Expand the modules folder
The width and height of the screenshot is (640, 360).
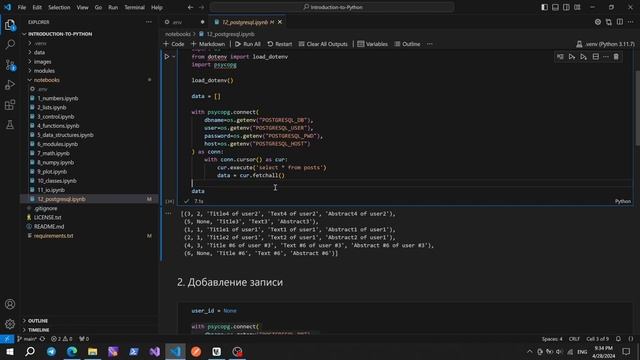(44, 71)
